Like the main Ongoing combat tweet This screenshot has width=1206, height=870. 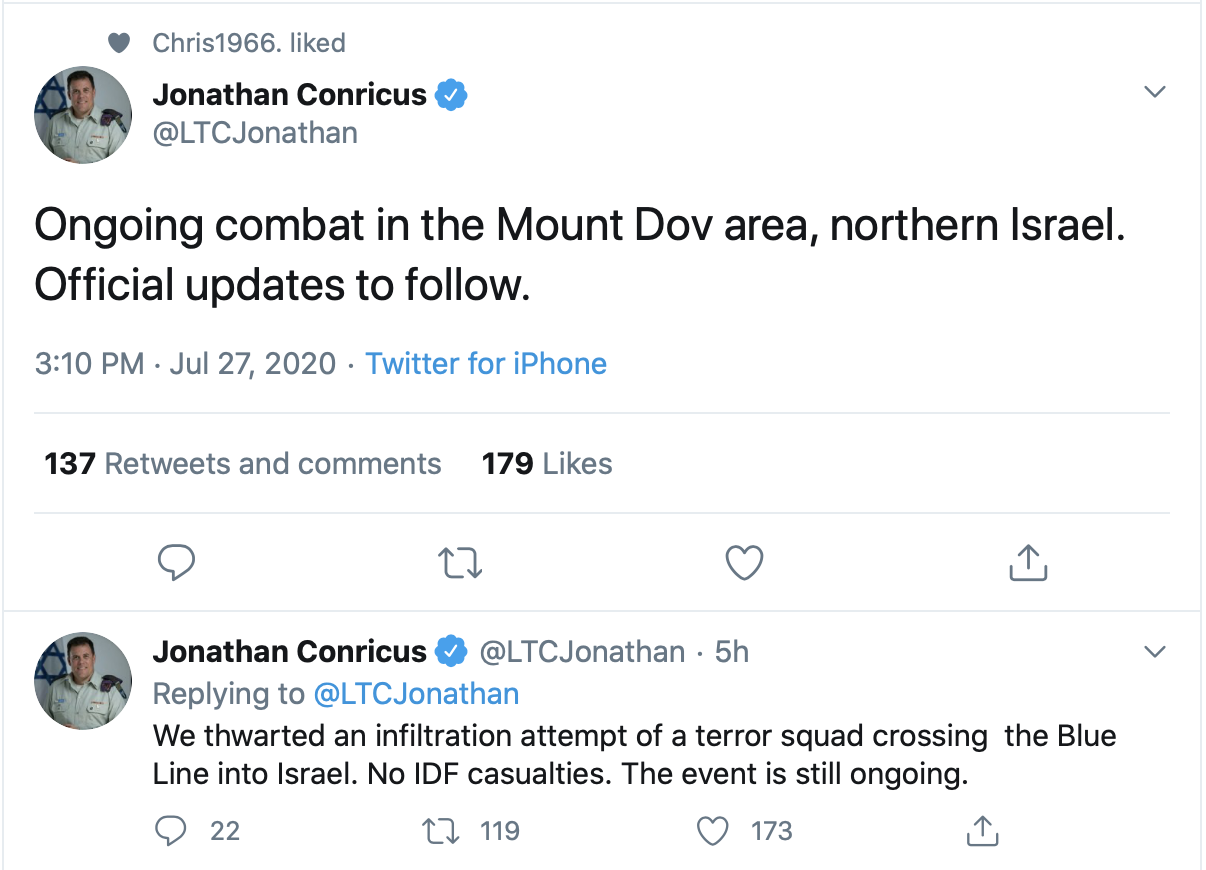coord(744,563)
